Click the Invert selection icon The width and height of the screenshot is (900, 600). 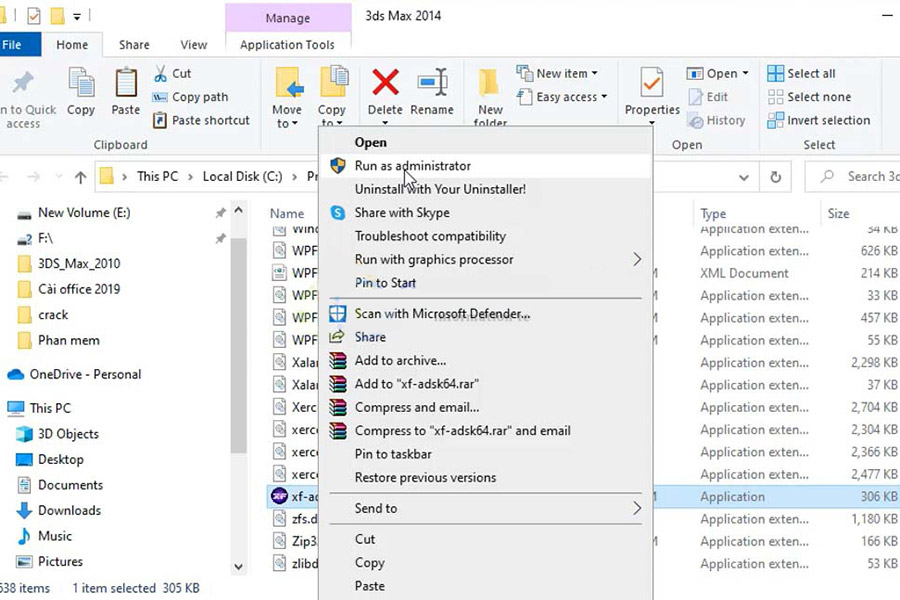click(775, 121)
